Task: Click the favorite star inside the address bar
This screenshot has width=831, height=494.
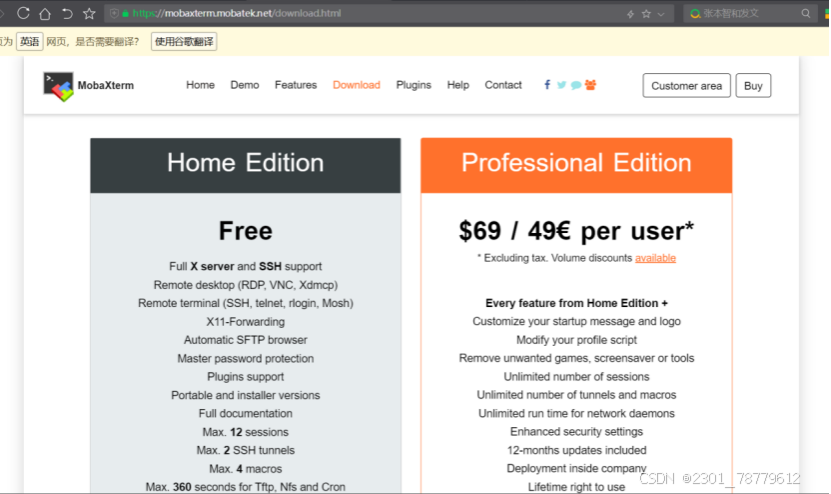Action: 646,14
